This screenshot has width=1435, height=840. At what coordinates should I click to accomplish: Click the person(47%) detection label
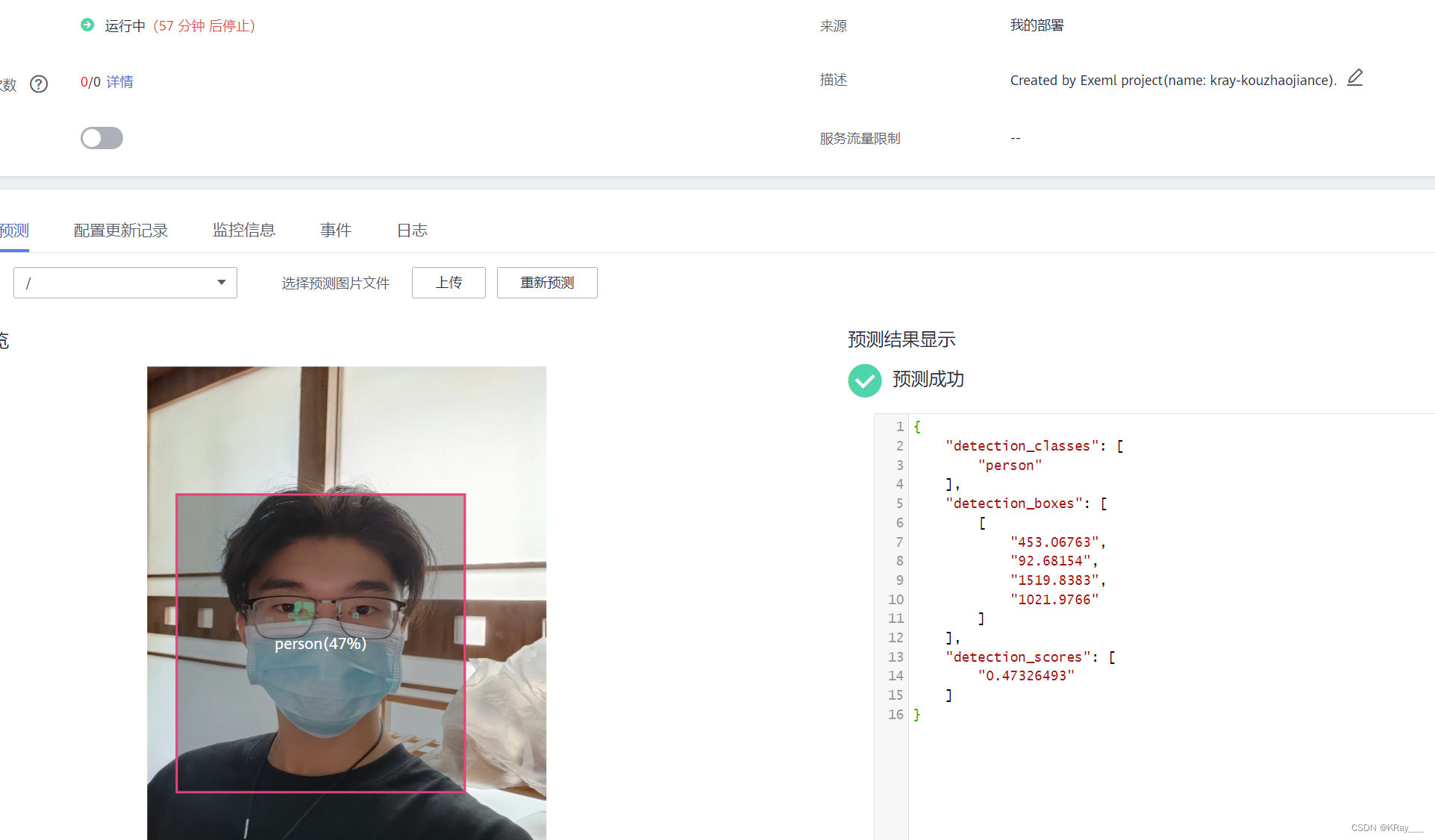tap(320, 644)
